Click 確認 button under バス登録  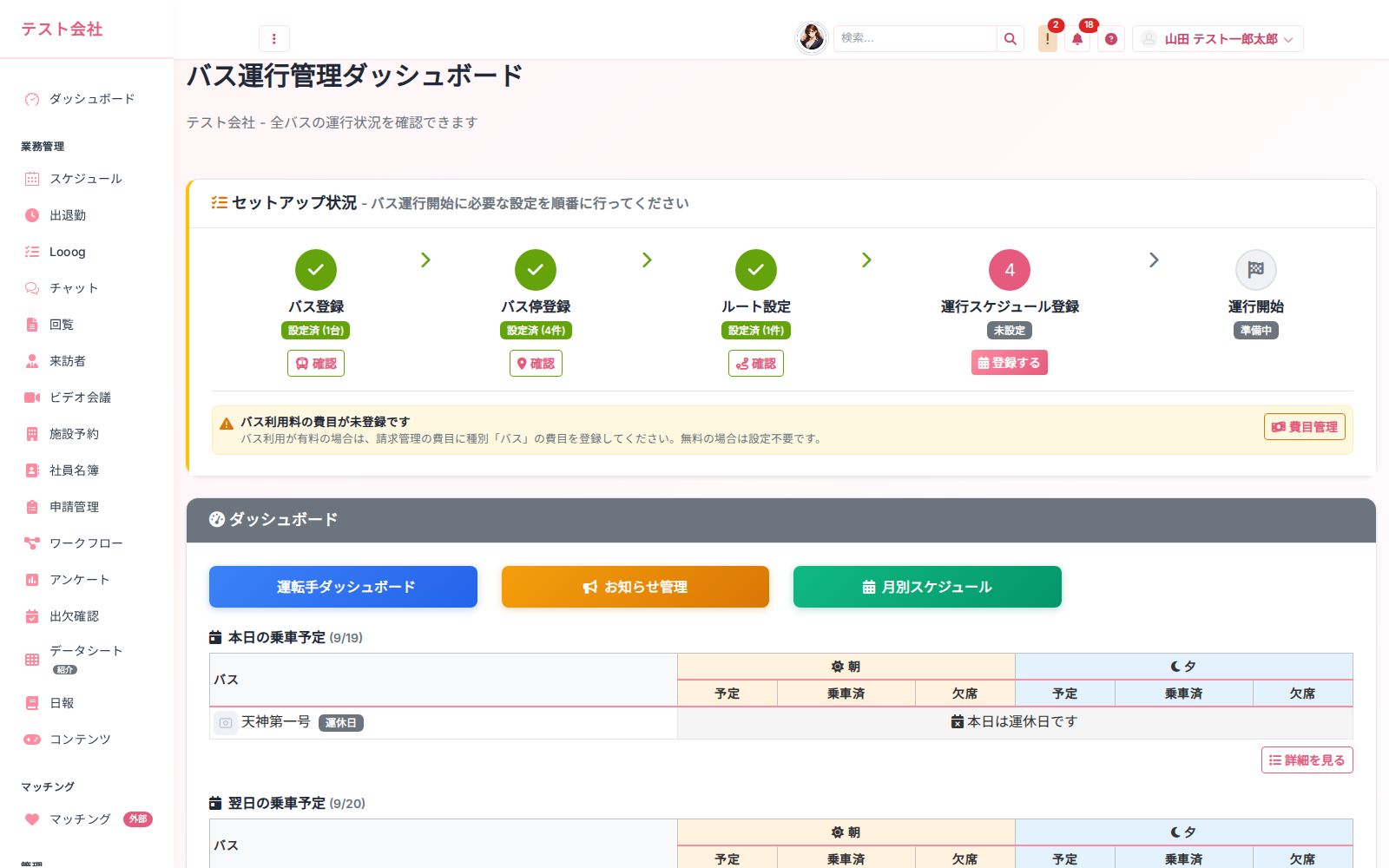point(316,363)
